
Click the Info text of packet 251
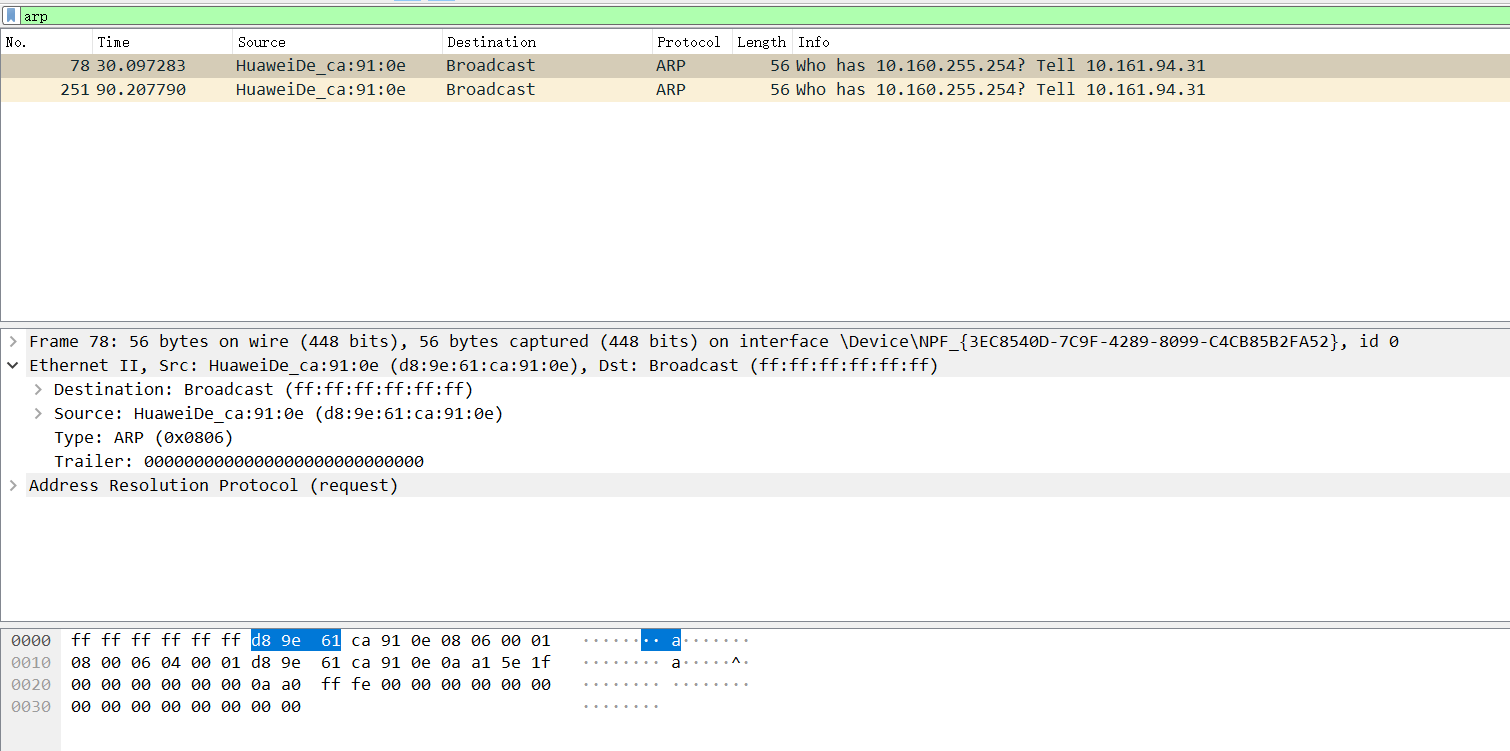coord(1001,90)
